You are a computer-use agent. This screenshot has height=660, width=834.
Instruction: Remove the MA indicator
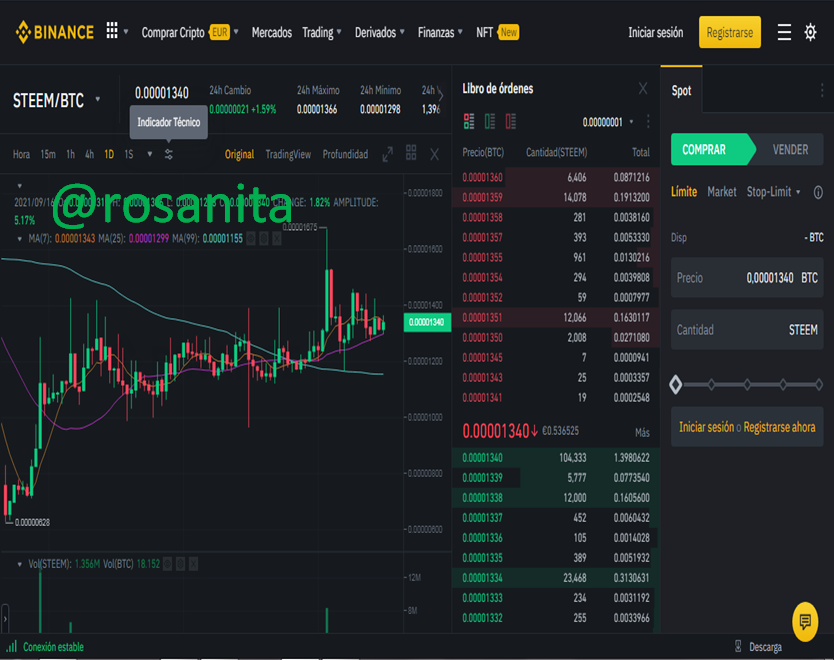pos(277,239)
